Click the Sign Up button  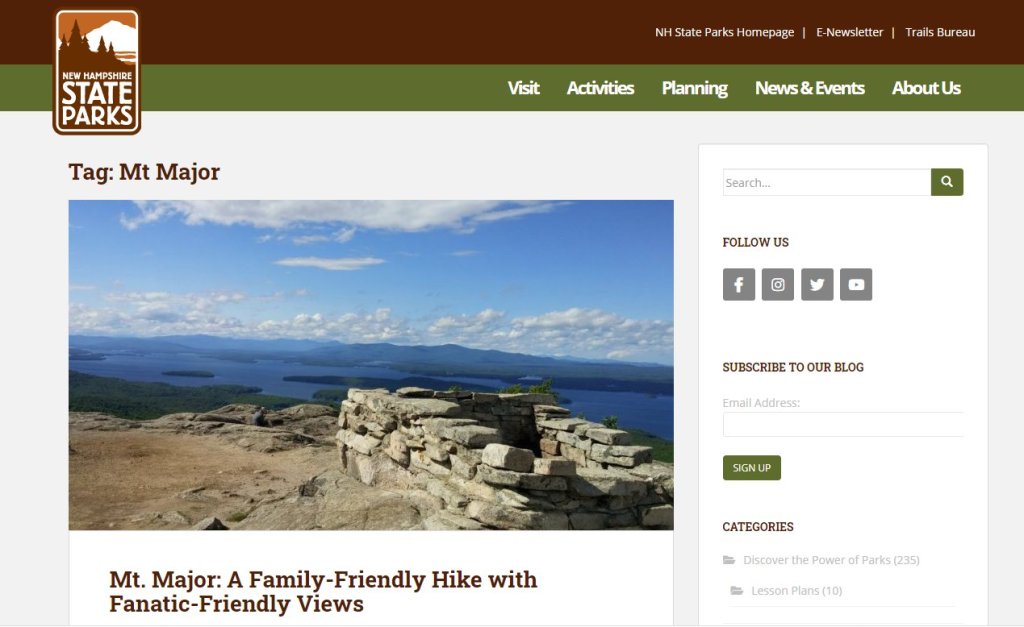752,468
